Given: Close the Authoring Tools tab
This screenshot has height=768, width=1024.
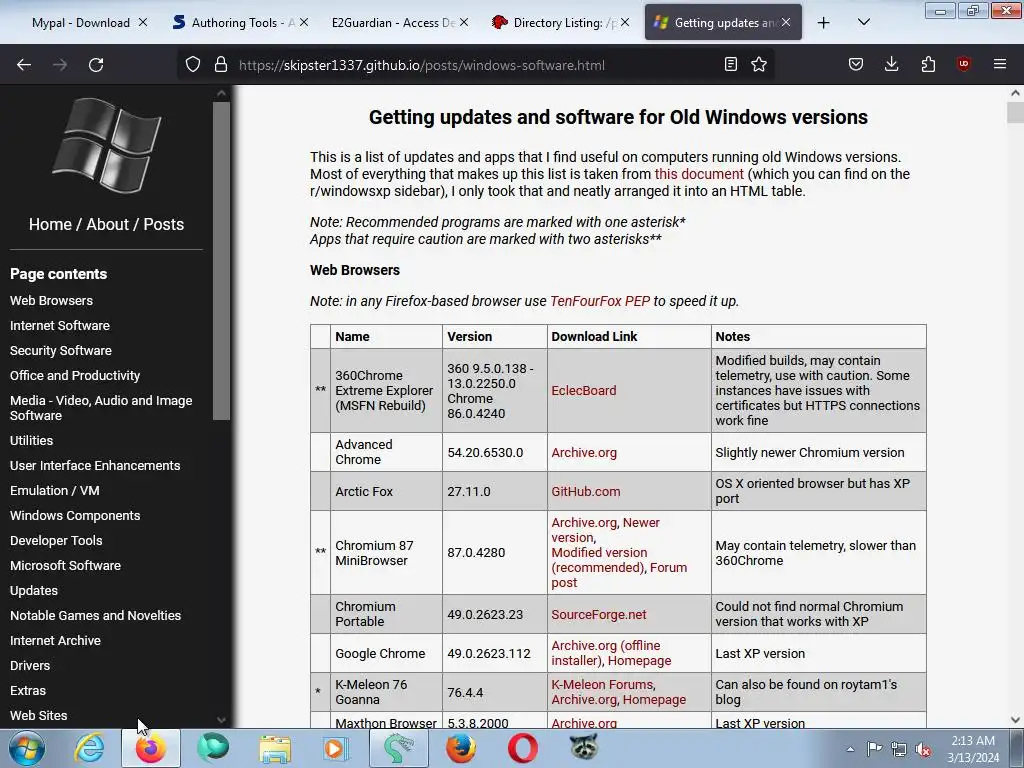Looking at the screenshot, I should [304, 22].
